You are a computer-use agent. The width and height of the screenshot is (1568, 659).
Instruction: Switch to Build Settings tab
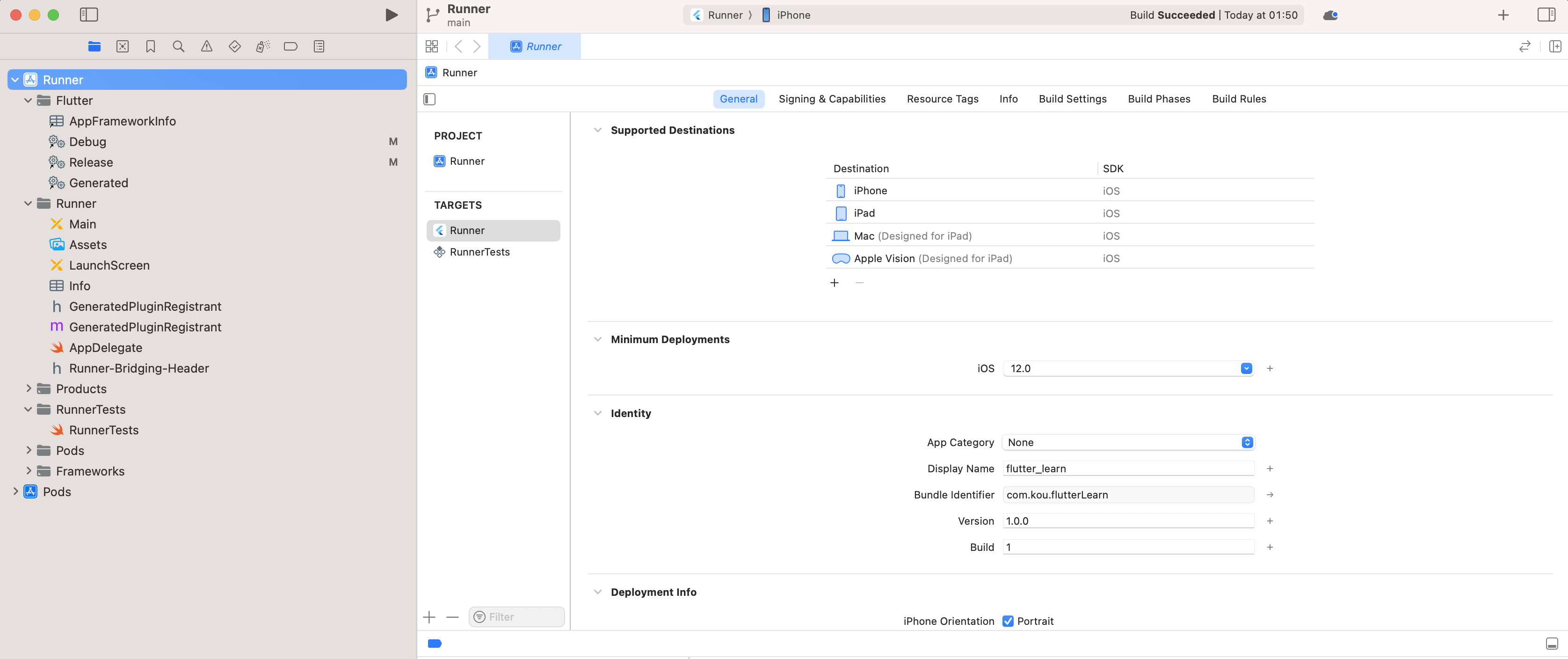click(1072, 99)
